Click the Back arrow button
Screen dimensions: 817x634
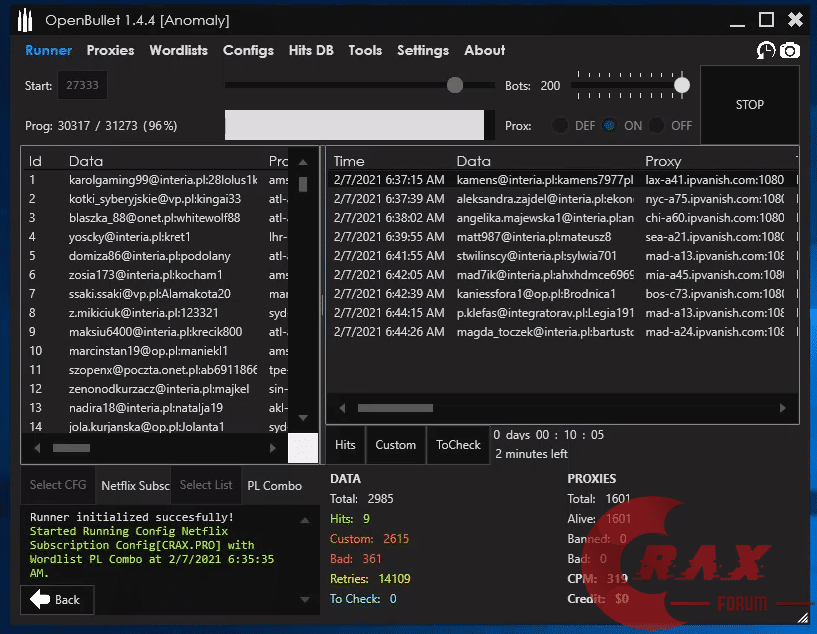(x=57, y=600)
